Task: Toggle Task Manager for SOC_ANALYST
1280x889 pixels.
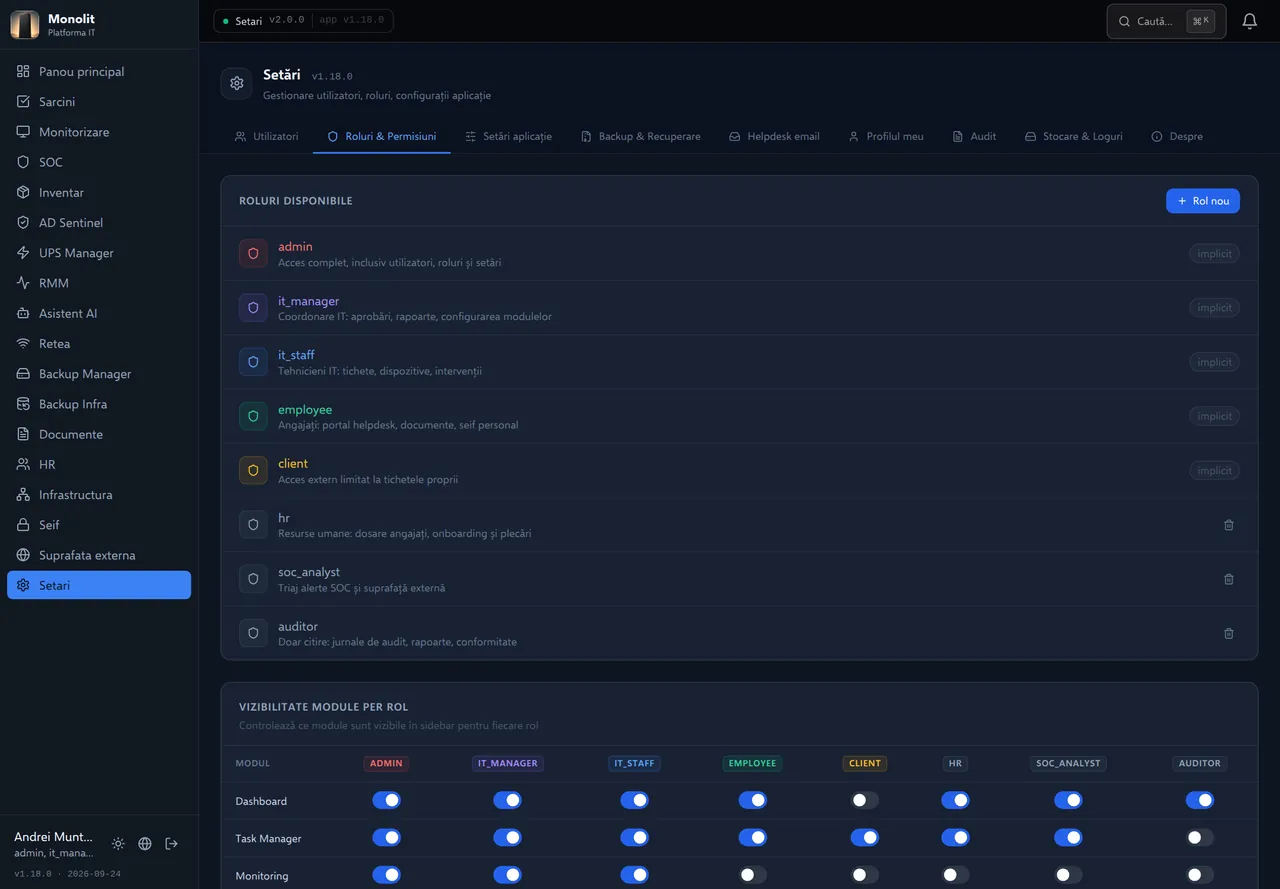Action: pos(1068,838)
